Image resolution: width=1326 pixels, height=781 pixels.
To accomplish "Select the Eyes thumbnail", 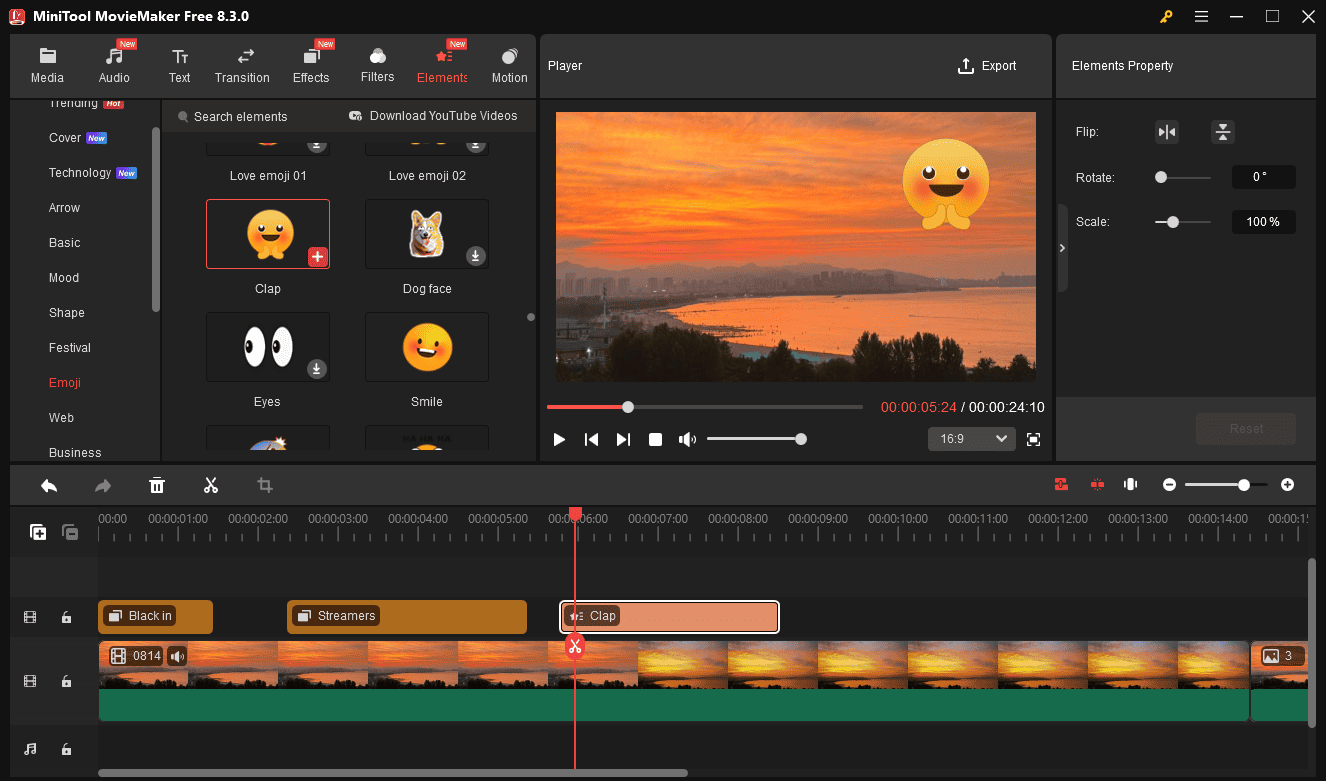I will (267, 347).
